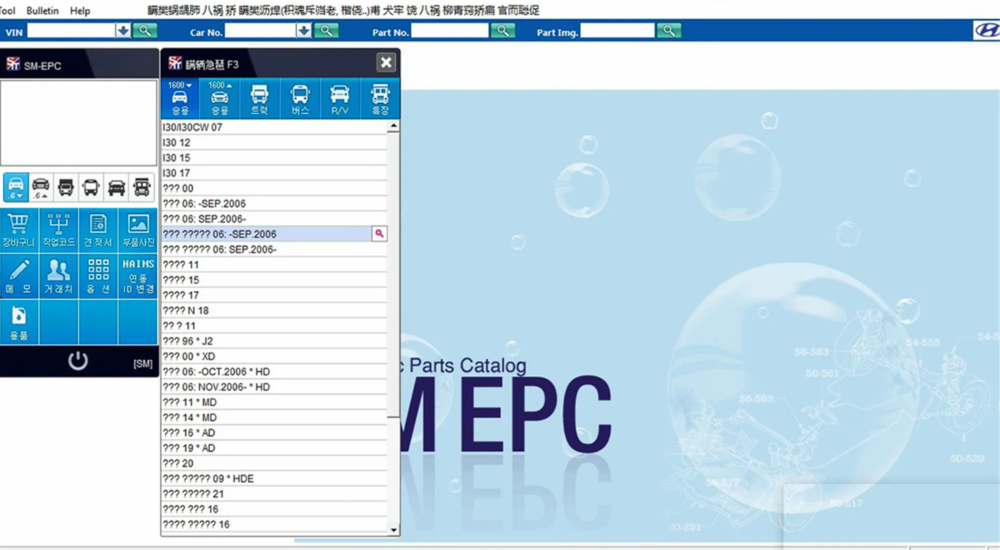The width and height of the screenshot is (1000, 550).
Task: Select 'I30 17' in the list
Action: pos(274,173)
